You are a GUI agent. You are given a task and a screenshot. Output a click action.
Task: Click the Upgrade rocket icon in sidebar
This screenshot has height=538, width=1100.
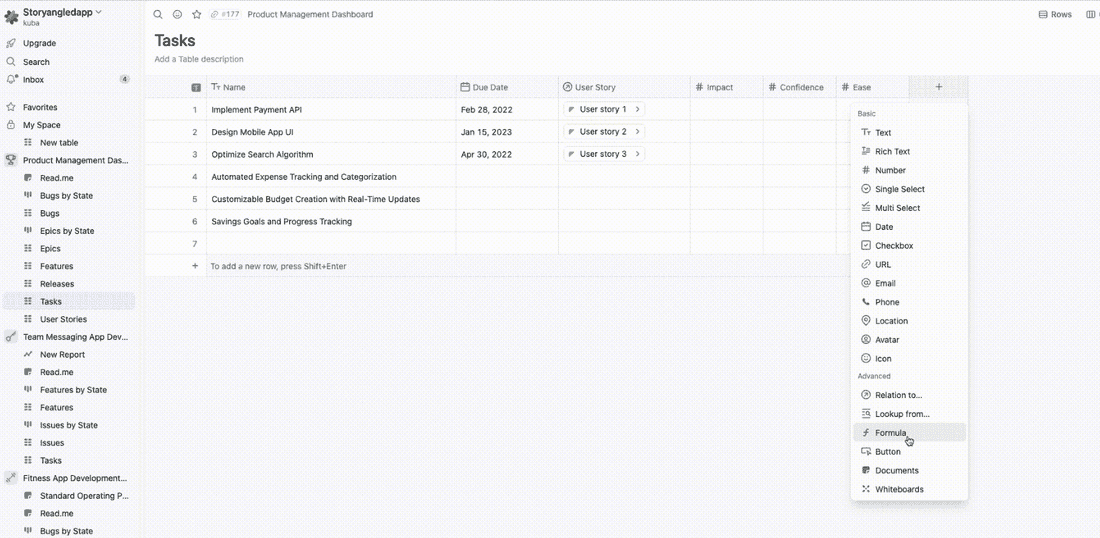pos(11,44)
